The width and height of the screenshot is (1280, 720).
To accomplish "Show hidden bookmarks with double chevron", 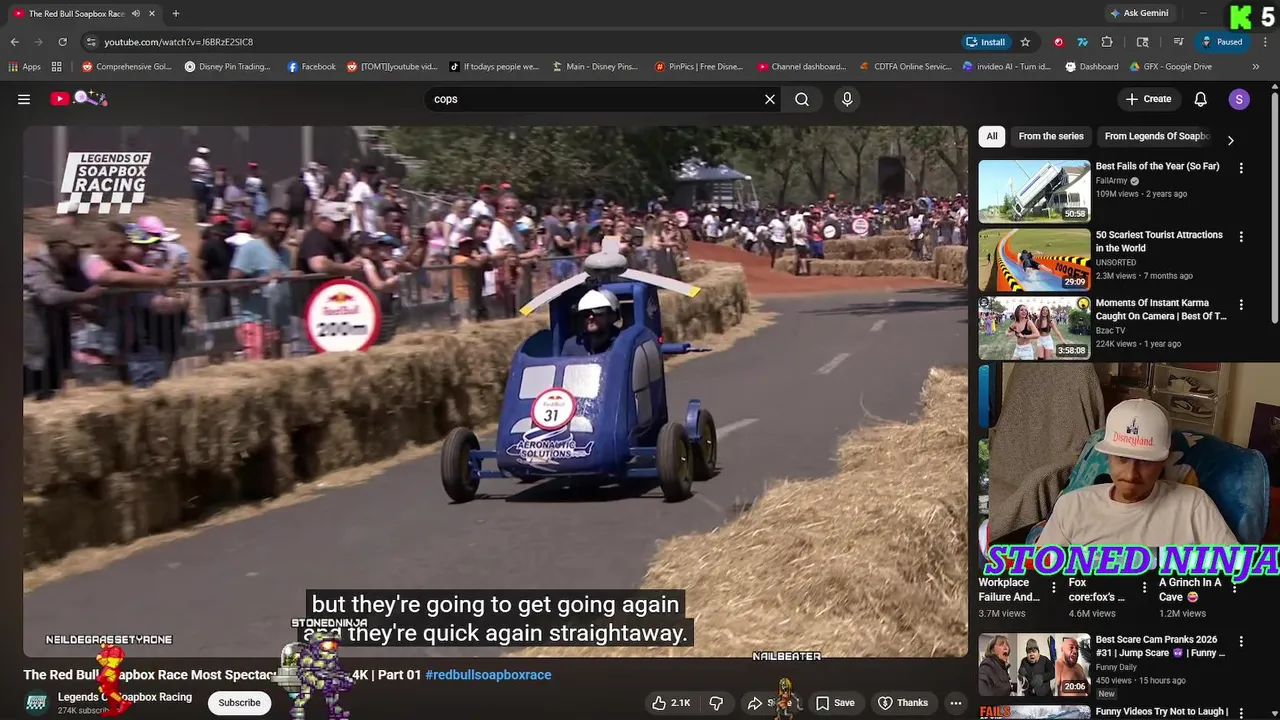I will (1256, 67).
